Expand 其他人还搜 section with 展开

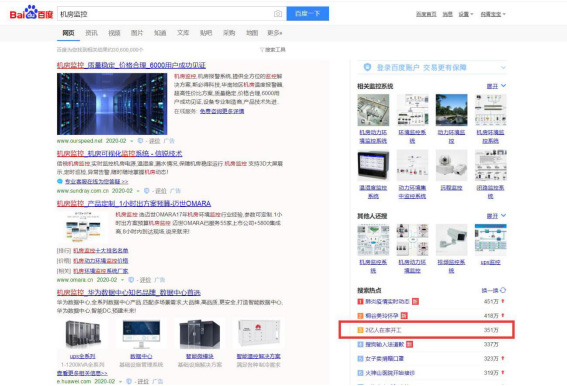(x=496, y=216)
